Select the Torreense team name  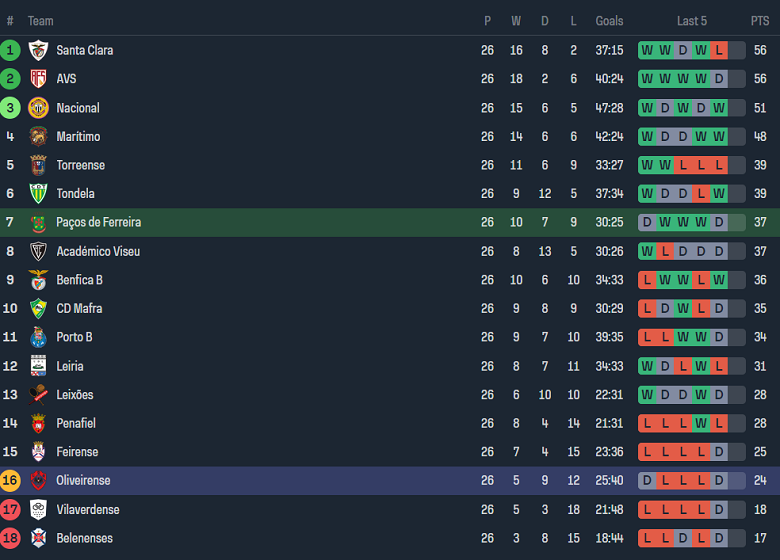tap(80, 165)
